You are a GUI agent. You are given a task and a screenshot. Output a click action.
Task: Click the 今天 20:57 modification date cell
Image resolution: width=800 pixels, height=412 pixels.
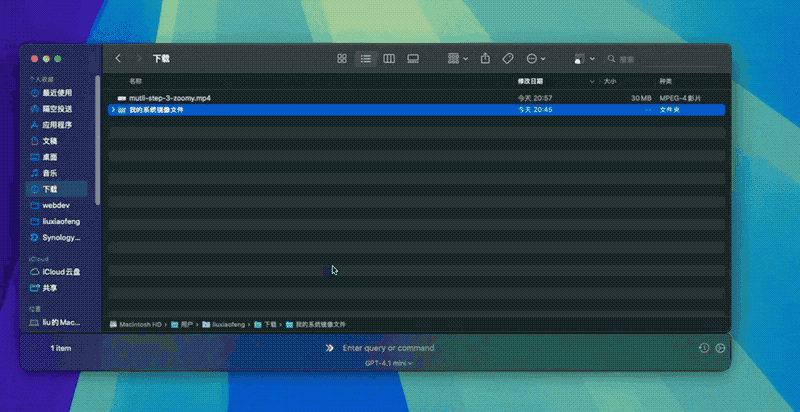click(535, 98)
